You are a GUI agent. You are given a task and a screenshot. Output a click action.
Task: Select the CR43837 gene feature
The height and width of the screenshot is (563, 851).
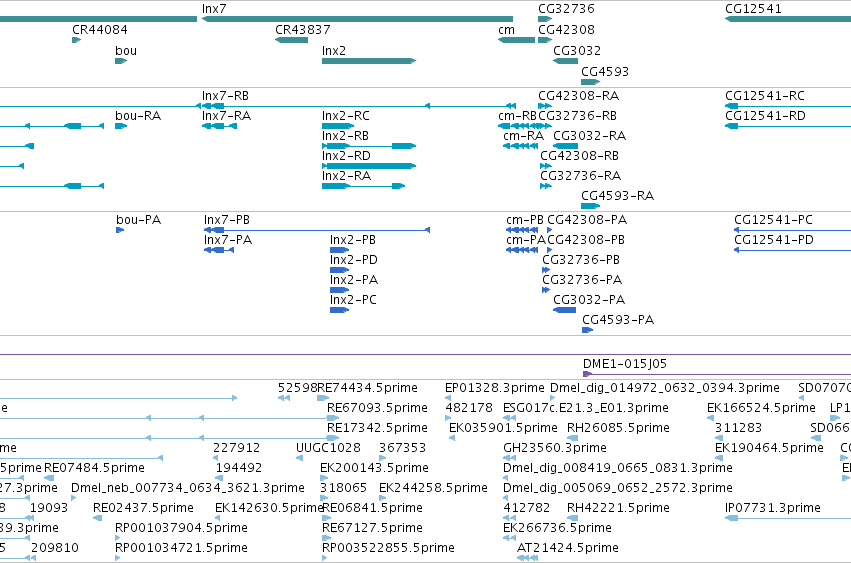291,40
